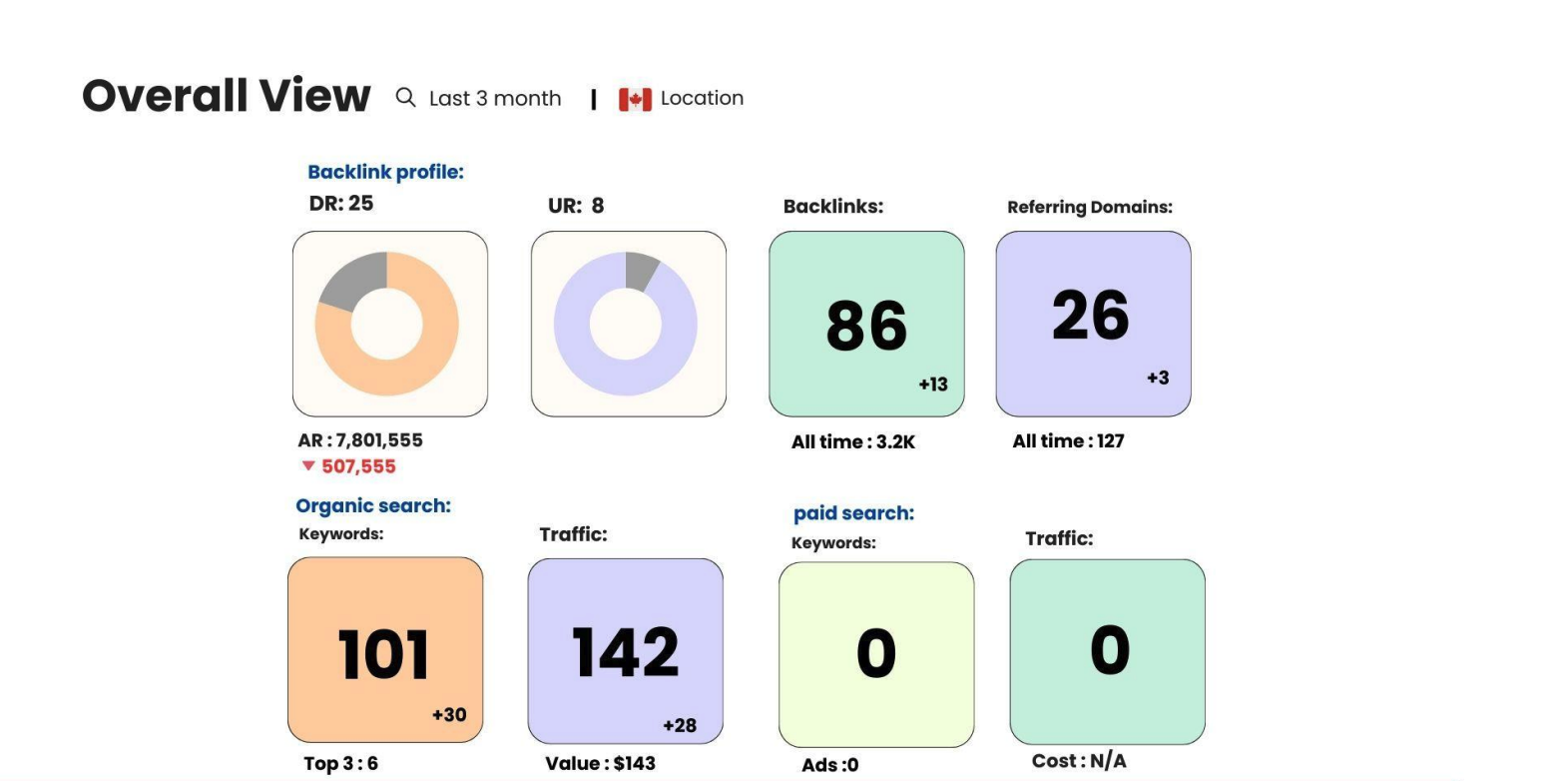Click the red down-triangle beside 507,555
The height and width of the screenshot is (781, 1568).
tap(308, 465)
